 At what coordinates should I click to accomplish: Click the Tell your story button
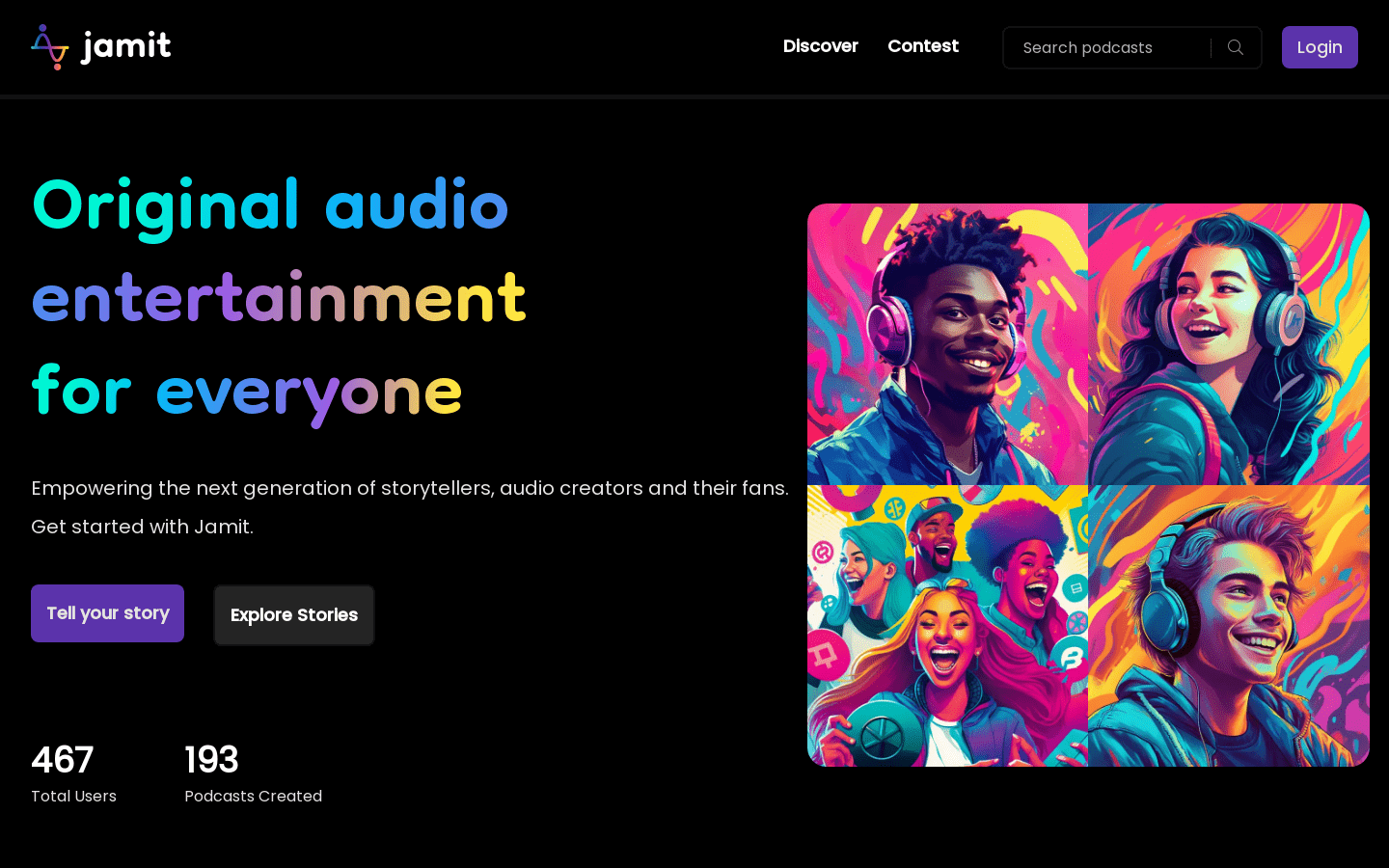click(x=107, y=613)
